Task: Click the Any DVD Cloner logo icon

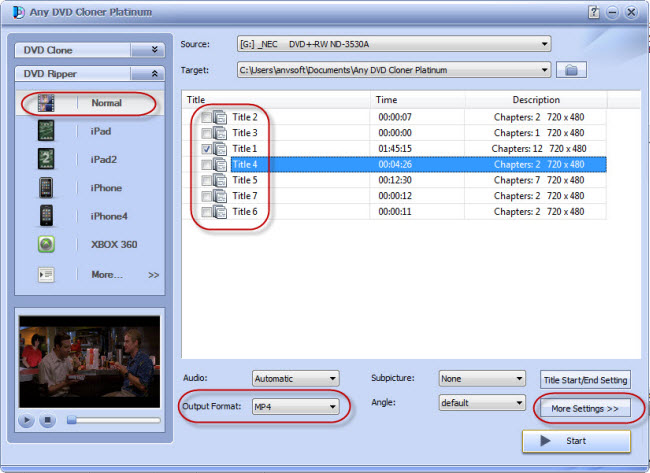Action: click(x=18, y=12)
